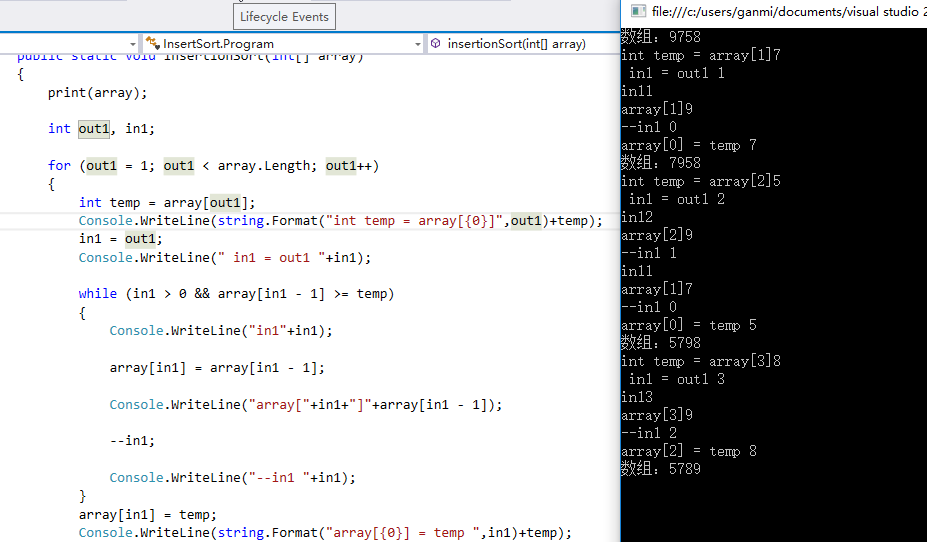Click console output '数组: 5798'
Image resolution: width=927 pixels, height=542 pixels.
[661, 343]
